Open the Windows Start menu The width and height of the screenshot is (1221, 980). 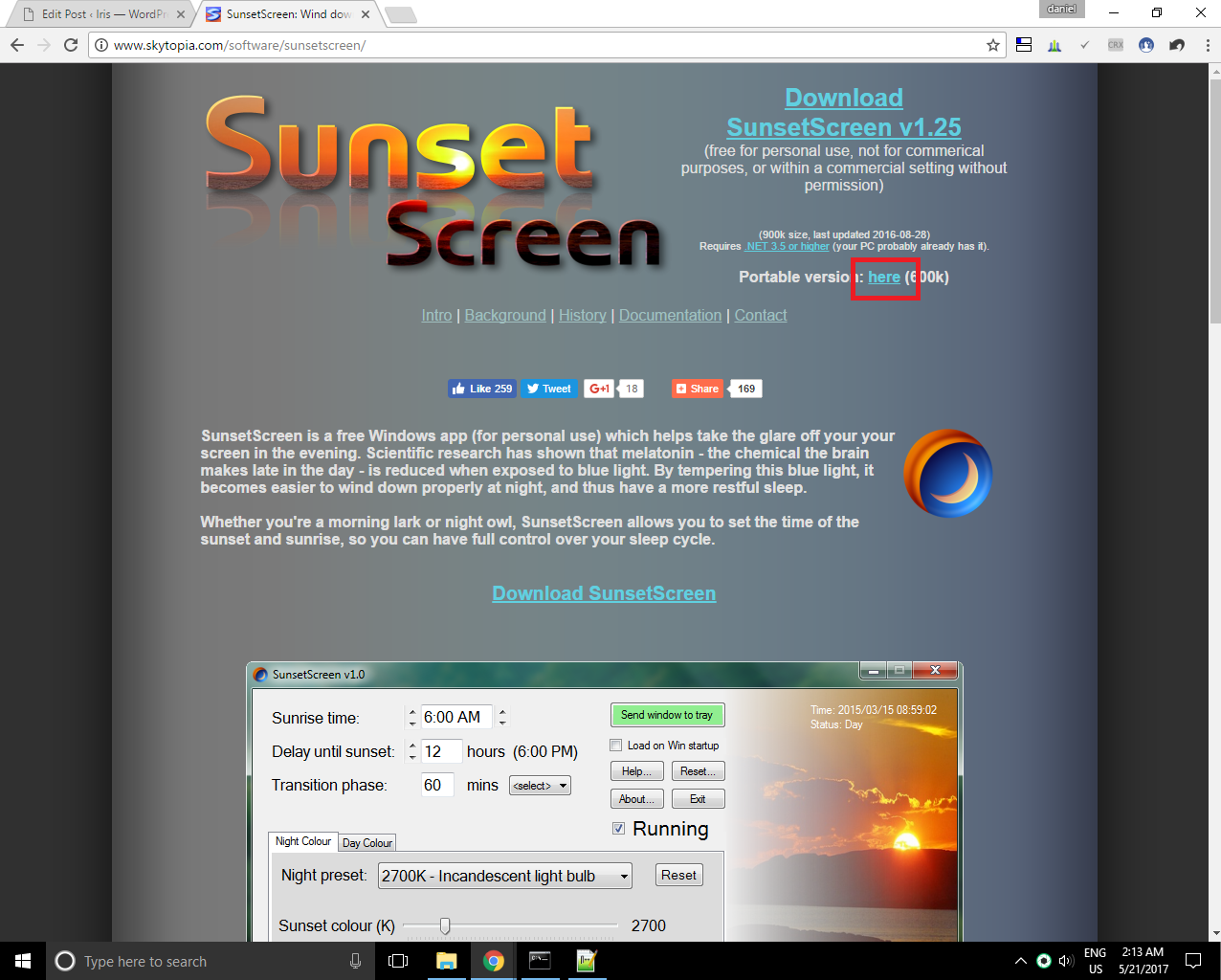point(23,961)
